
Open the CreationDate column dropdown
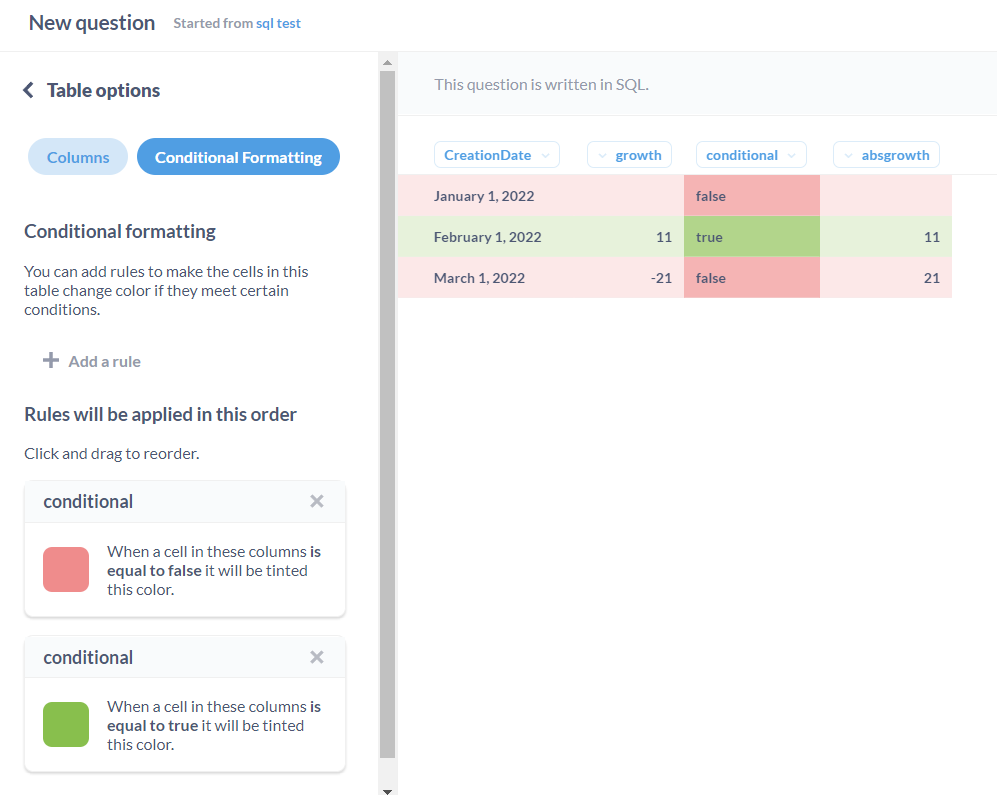[543, 154]
